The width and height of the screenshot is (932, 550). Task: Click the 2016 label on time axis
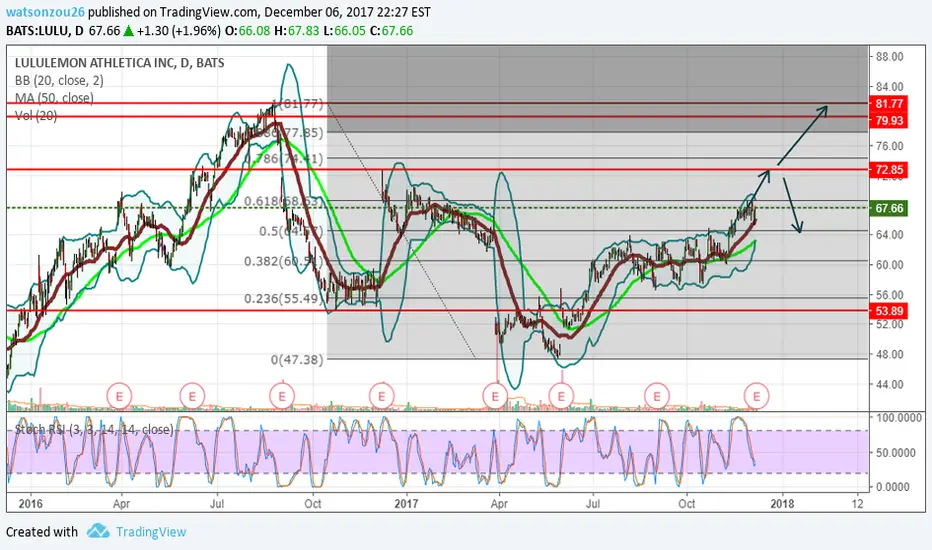pos(30,504)
